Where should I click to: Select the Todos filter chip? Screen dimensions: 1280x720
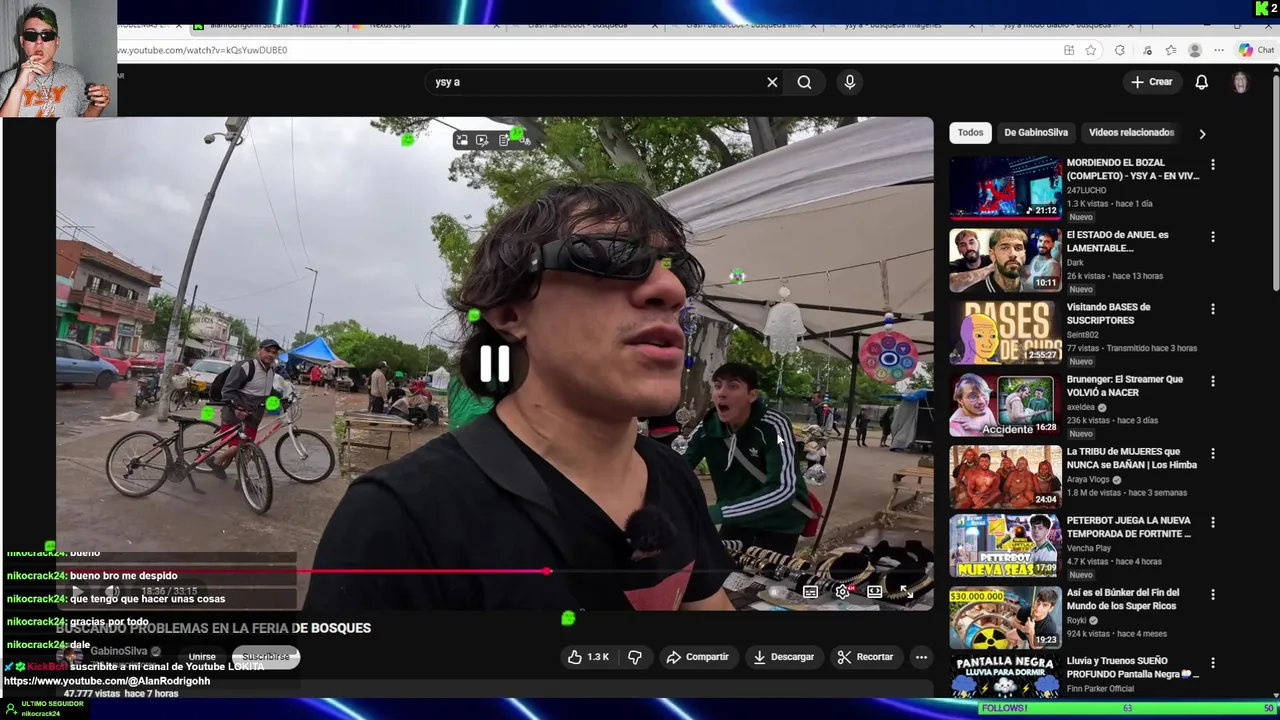[x=970, y=132]
